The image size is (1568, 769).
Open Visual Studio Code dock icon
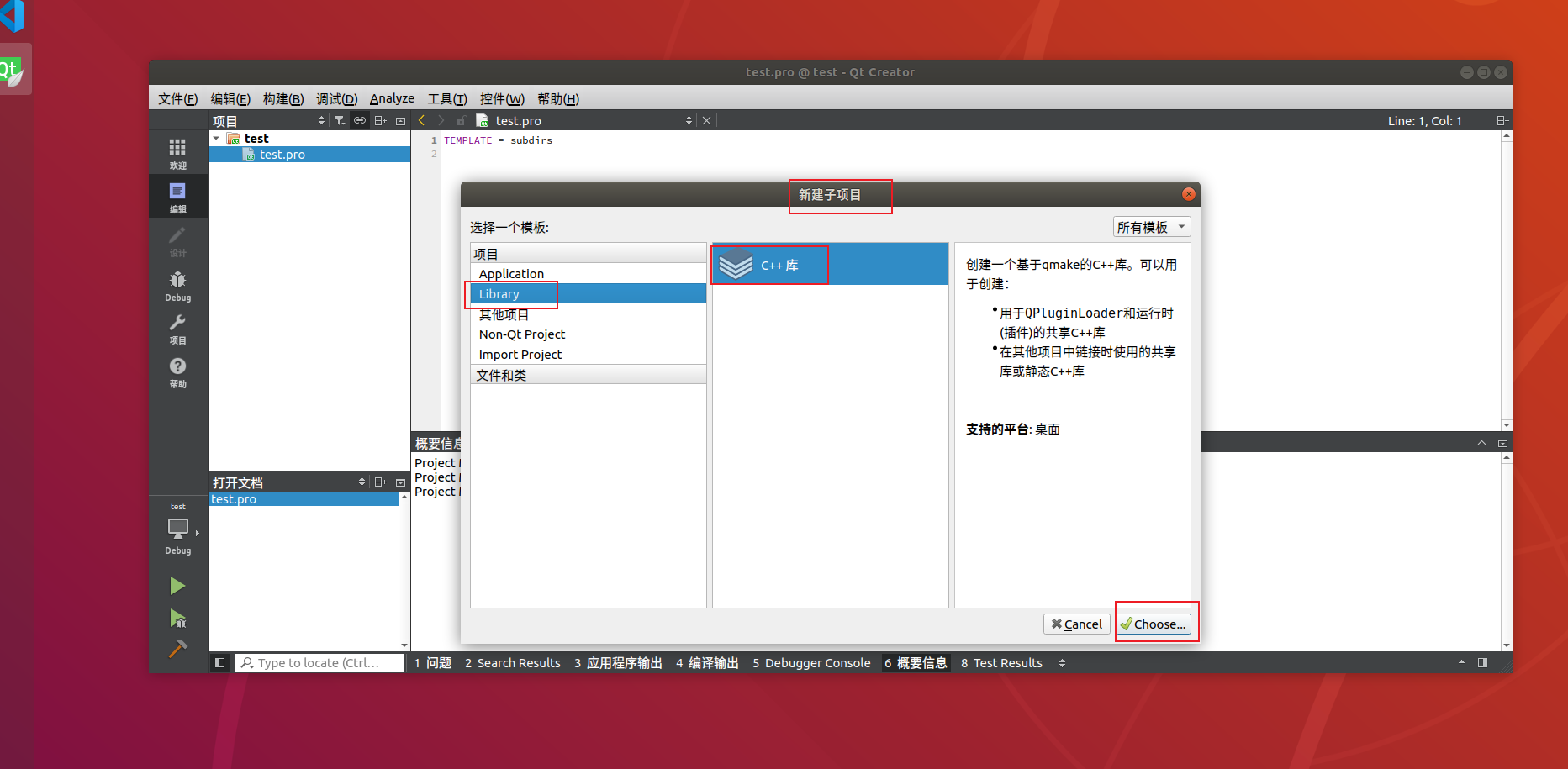(x=12, y=15)
